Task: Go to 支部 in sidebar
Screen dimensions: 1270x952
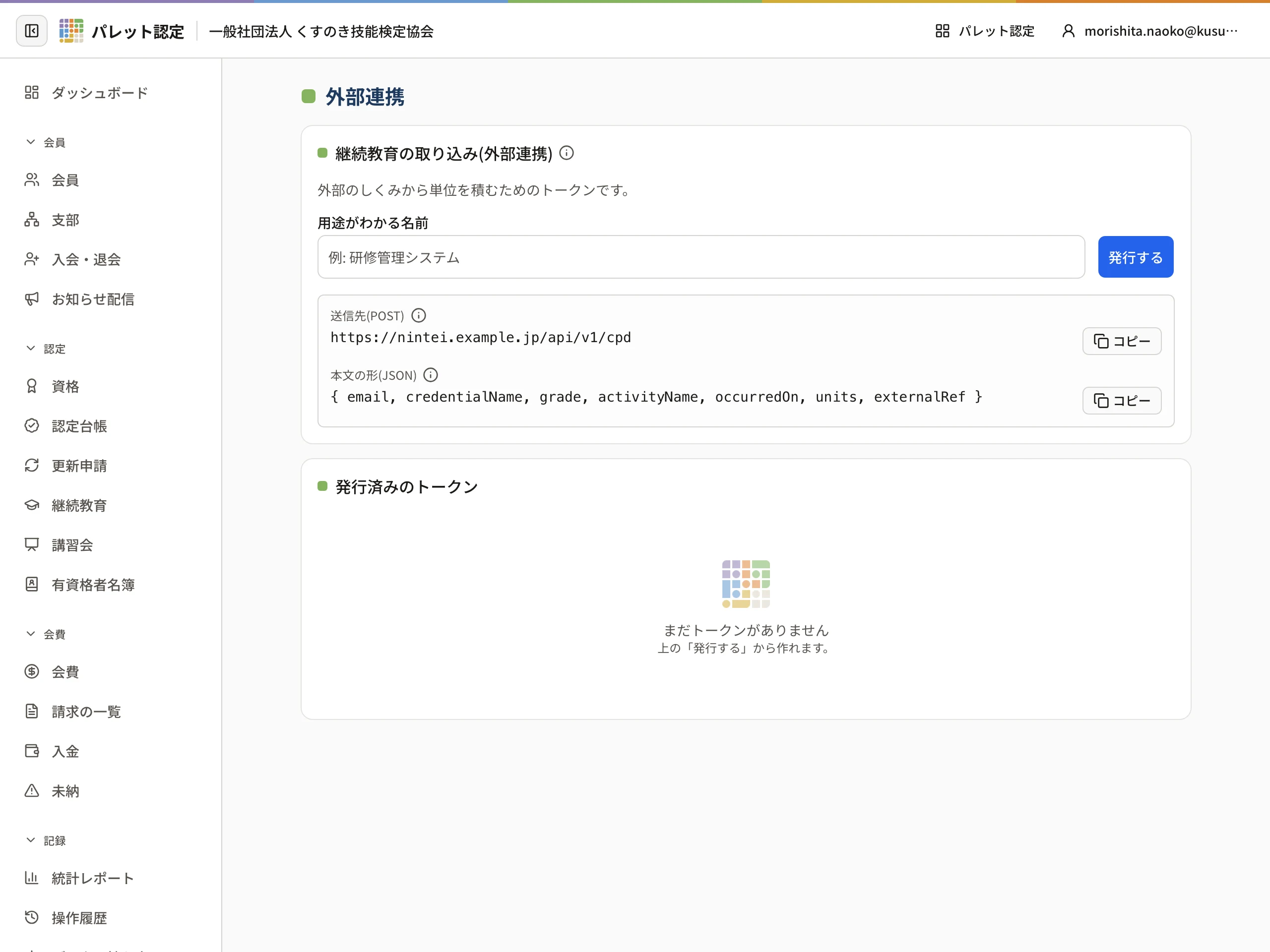Action: point(111,220)
